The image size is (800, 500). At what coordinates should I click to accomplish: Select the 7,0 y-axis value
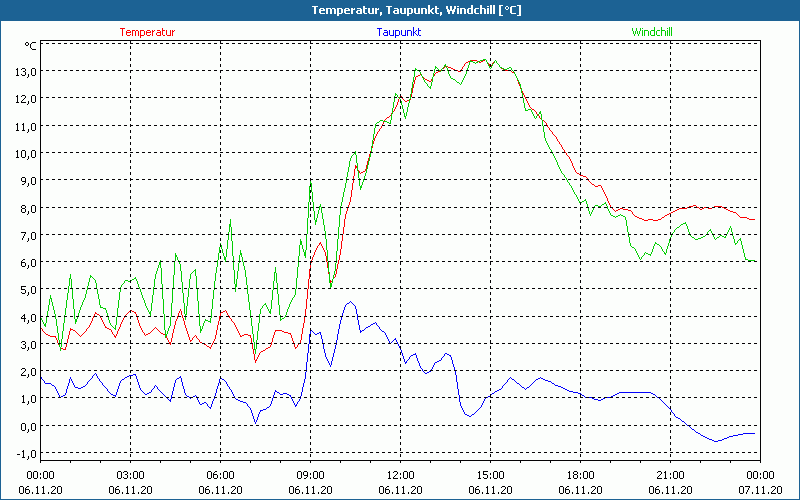[29, 236]
